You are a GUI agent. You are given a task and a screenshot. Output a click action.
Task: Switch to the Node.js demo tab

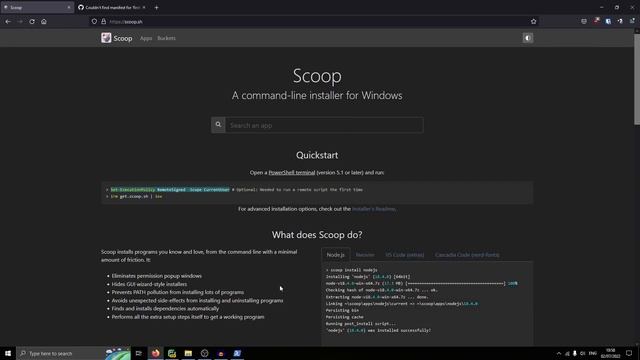(336, 255)
